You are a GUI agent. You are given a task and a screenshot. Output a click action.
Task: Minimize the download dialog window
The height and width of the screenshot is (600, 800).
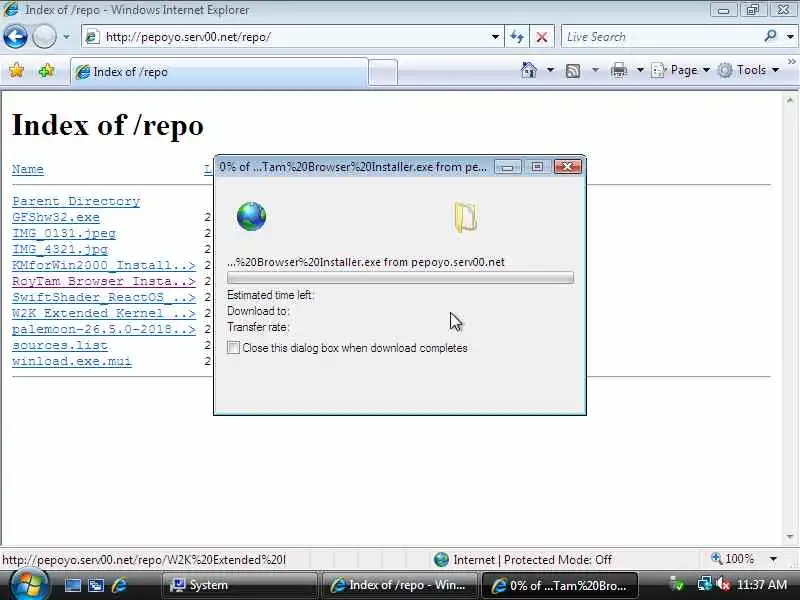click(507, 167)
